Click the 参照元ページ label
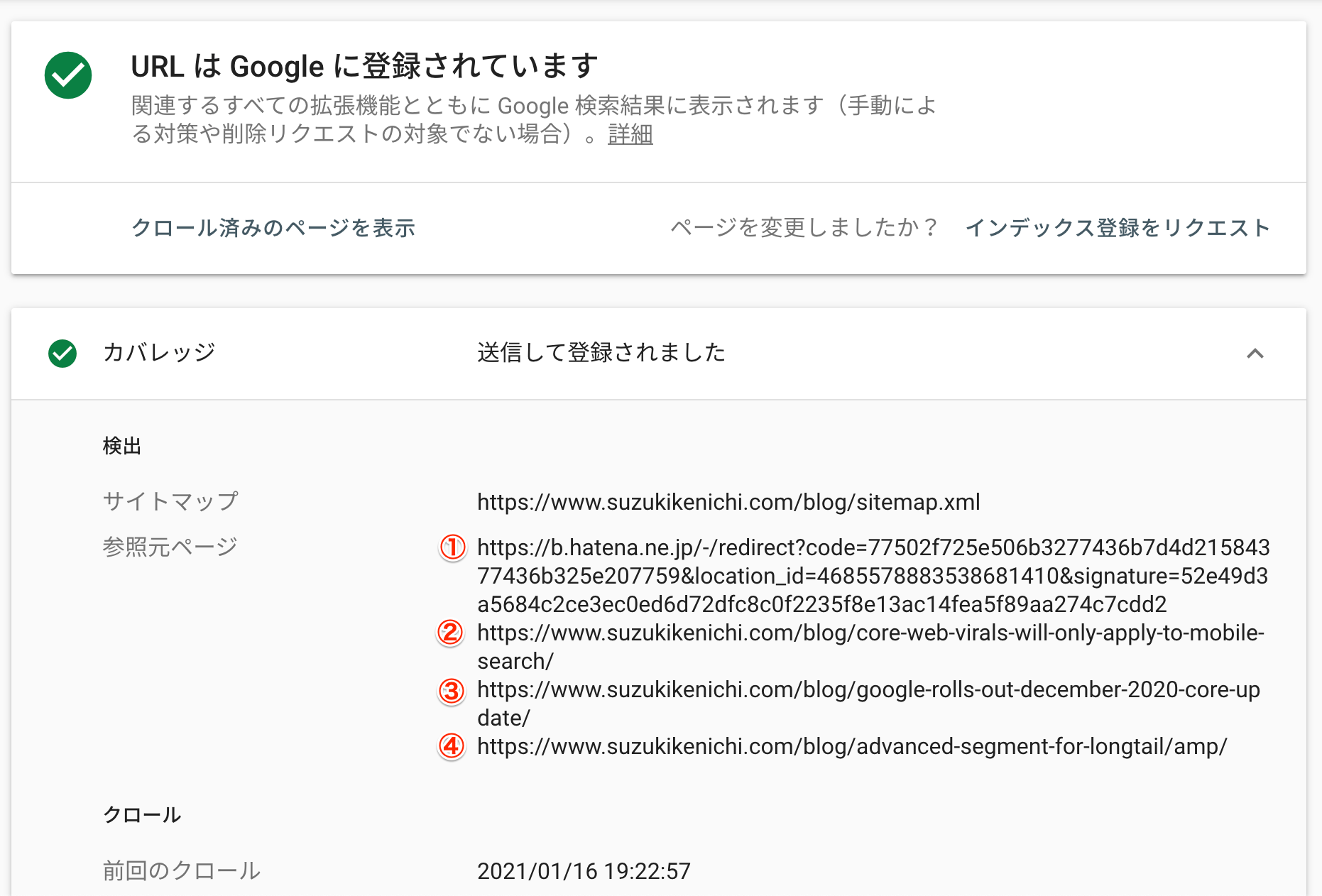This screenshot has width=1322, height=896. (170, 547)
